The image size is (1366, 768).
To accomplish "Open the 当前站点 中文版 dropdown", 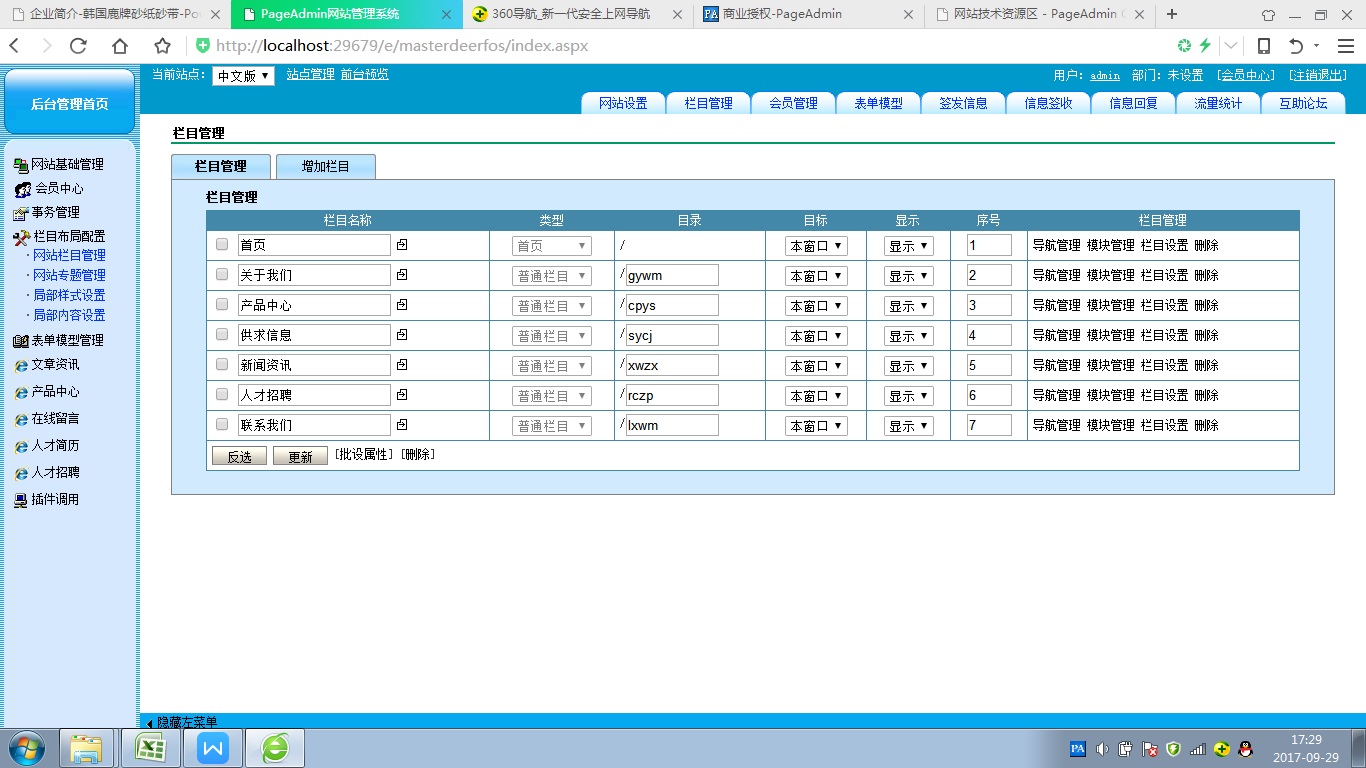I will (x=243, y=76).
